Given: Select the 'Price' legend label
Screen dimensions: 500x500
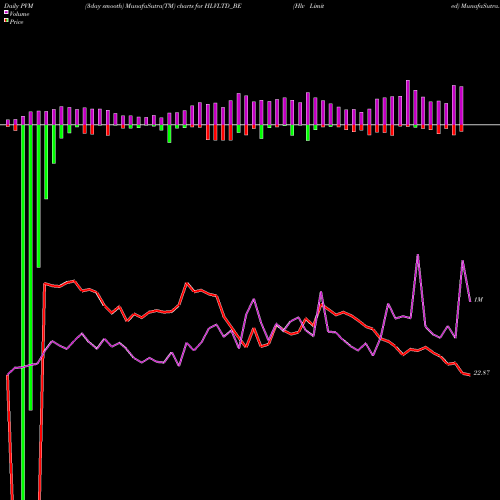Looking at the screenshot, I should 16,22.
